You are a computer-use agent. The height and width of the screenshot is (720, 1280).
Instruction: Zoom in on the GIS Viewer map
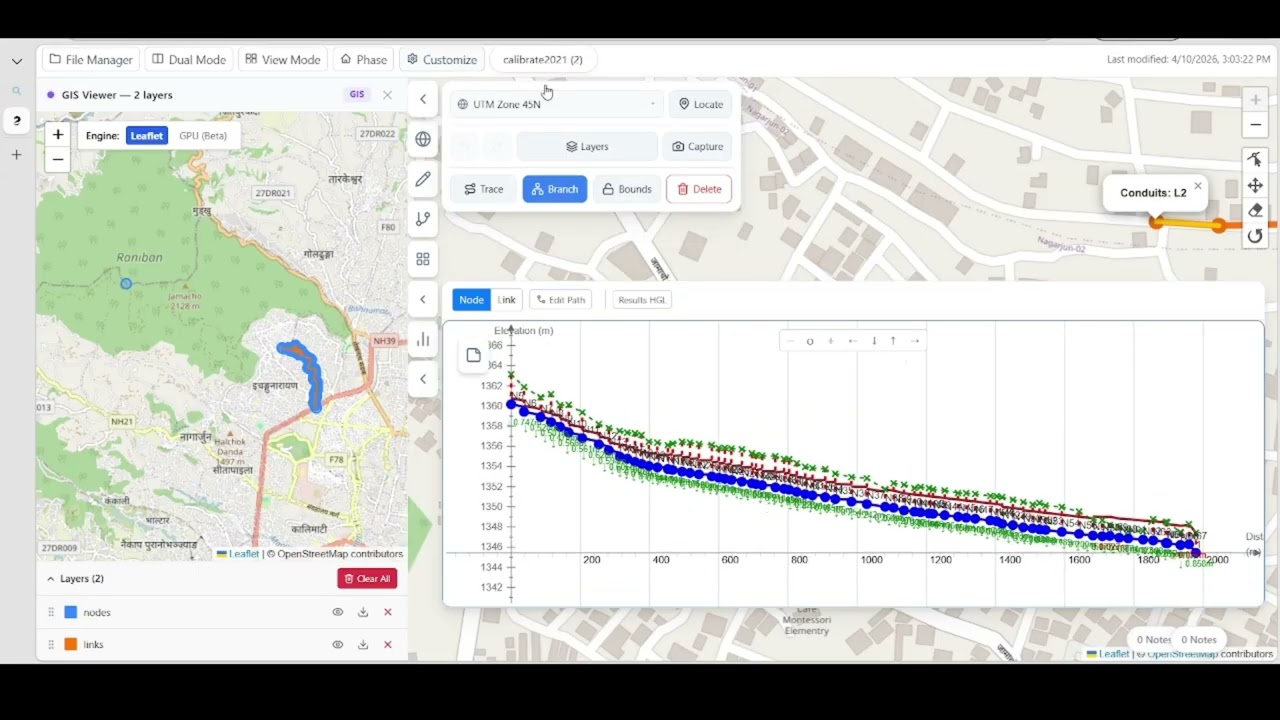click(x=58, y=135)
